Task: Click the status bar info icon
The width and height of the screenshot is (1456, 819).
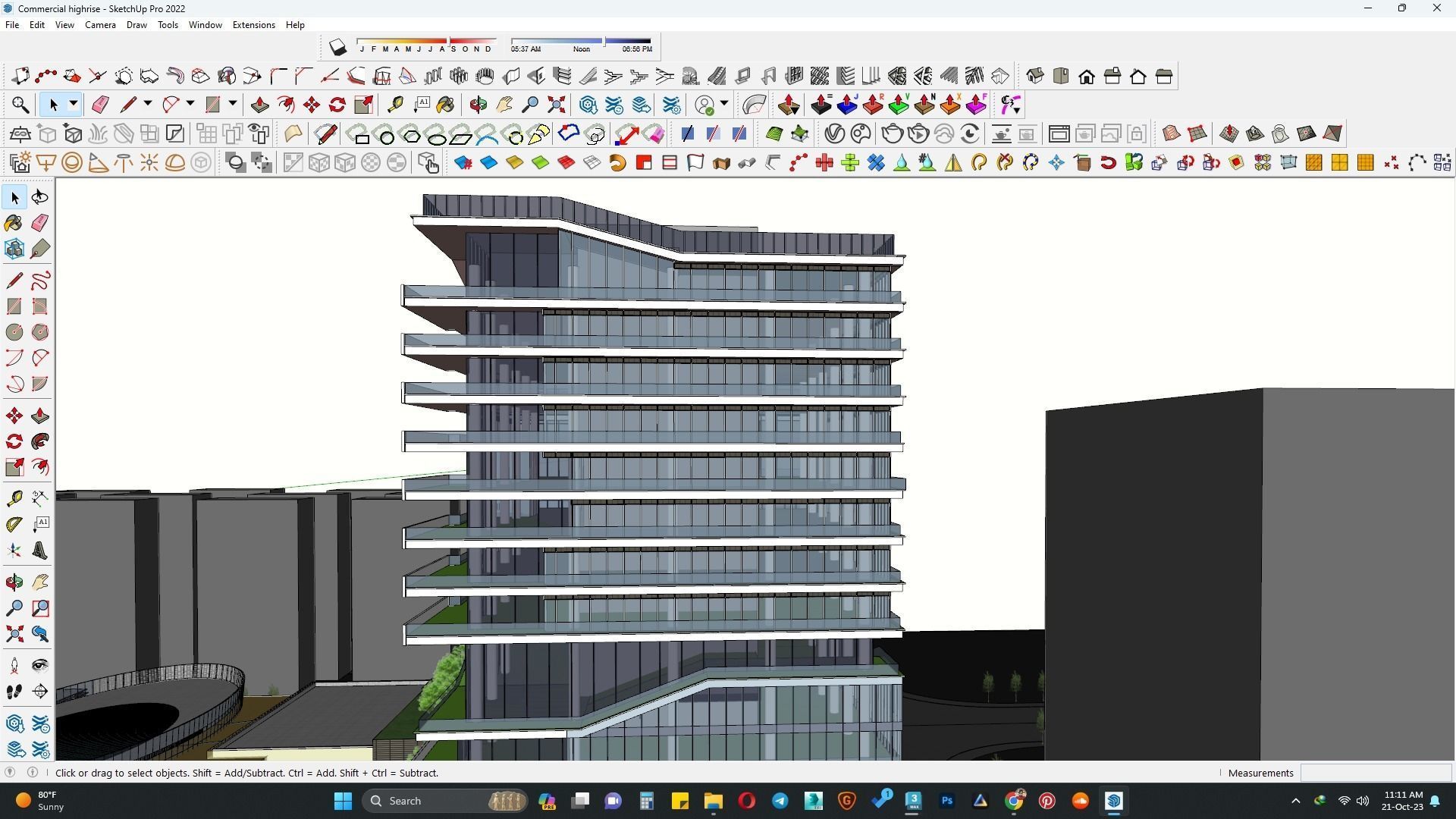Action: pyautogui.click(x=33, y=773)
